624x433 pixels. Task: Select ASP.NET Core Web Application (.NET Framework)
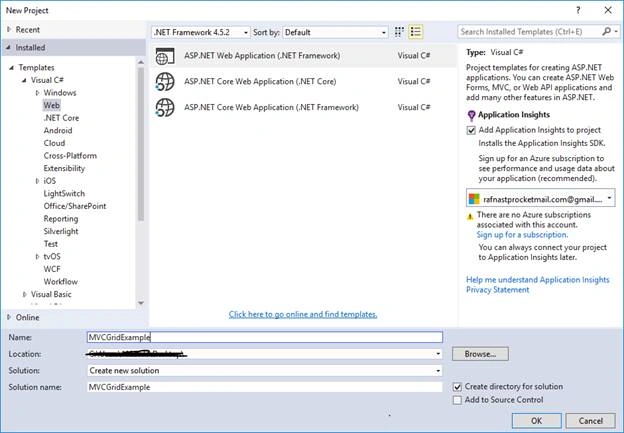tap(304, 107)
